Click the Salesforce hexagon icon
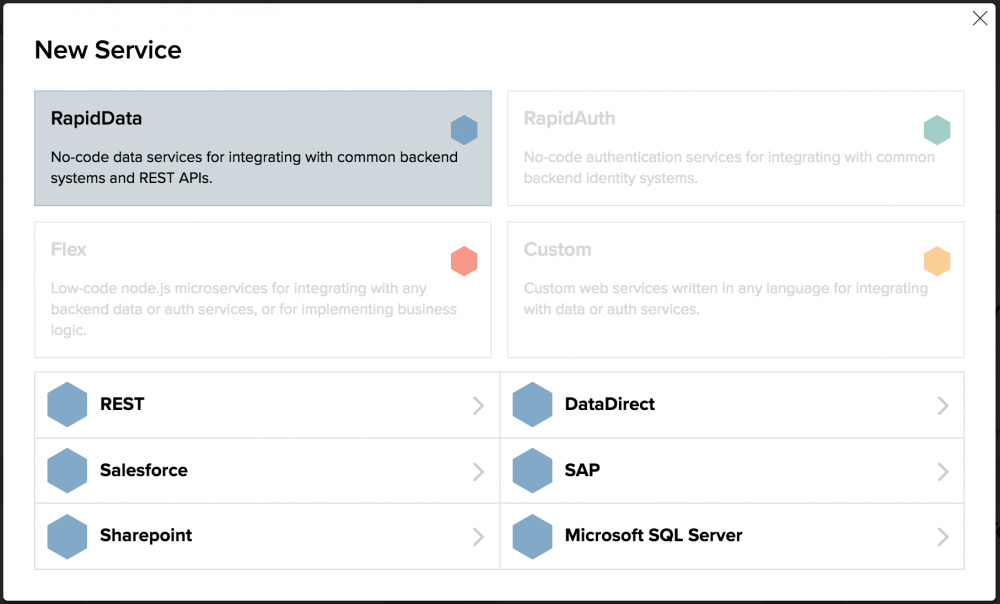Image resolution: width=1000 pixels, height=604 pixels. [67, 471]
